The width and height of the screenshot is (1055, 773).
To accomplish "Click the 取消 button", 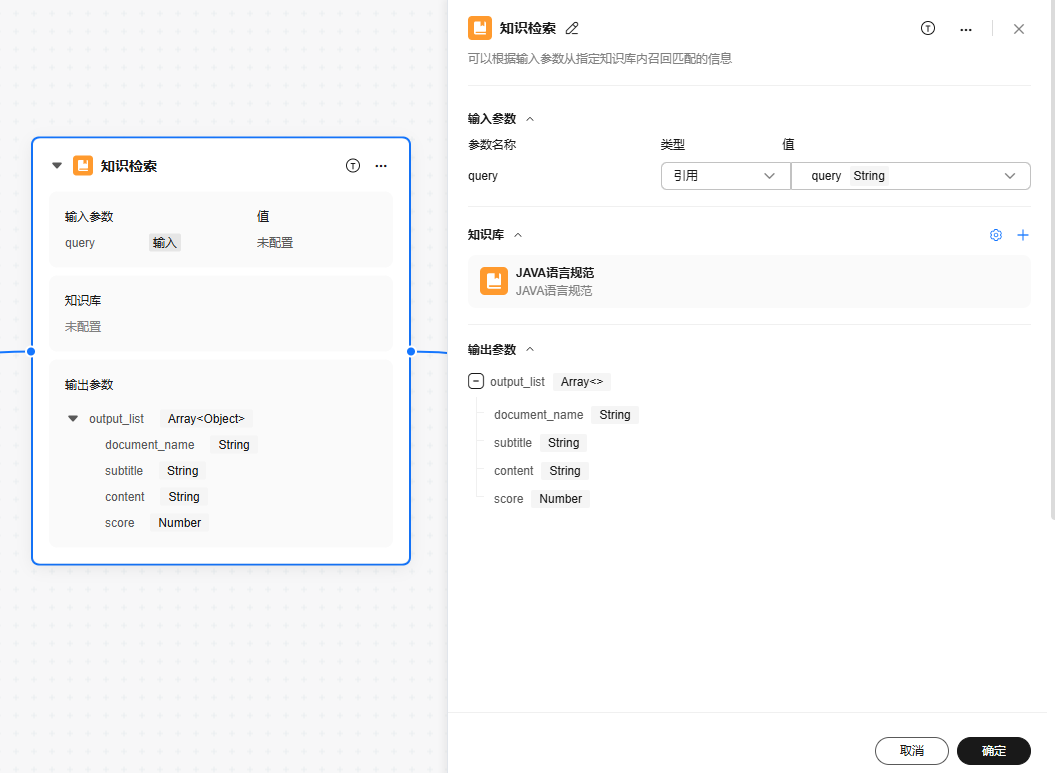I will point(911,751).
